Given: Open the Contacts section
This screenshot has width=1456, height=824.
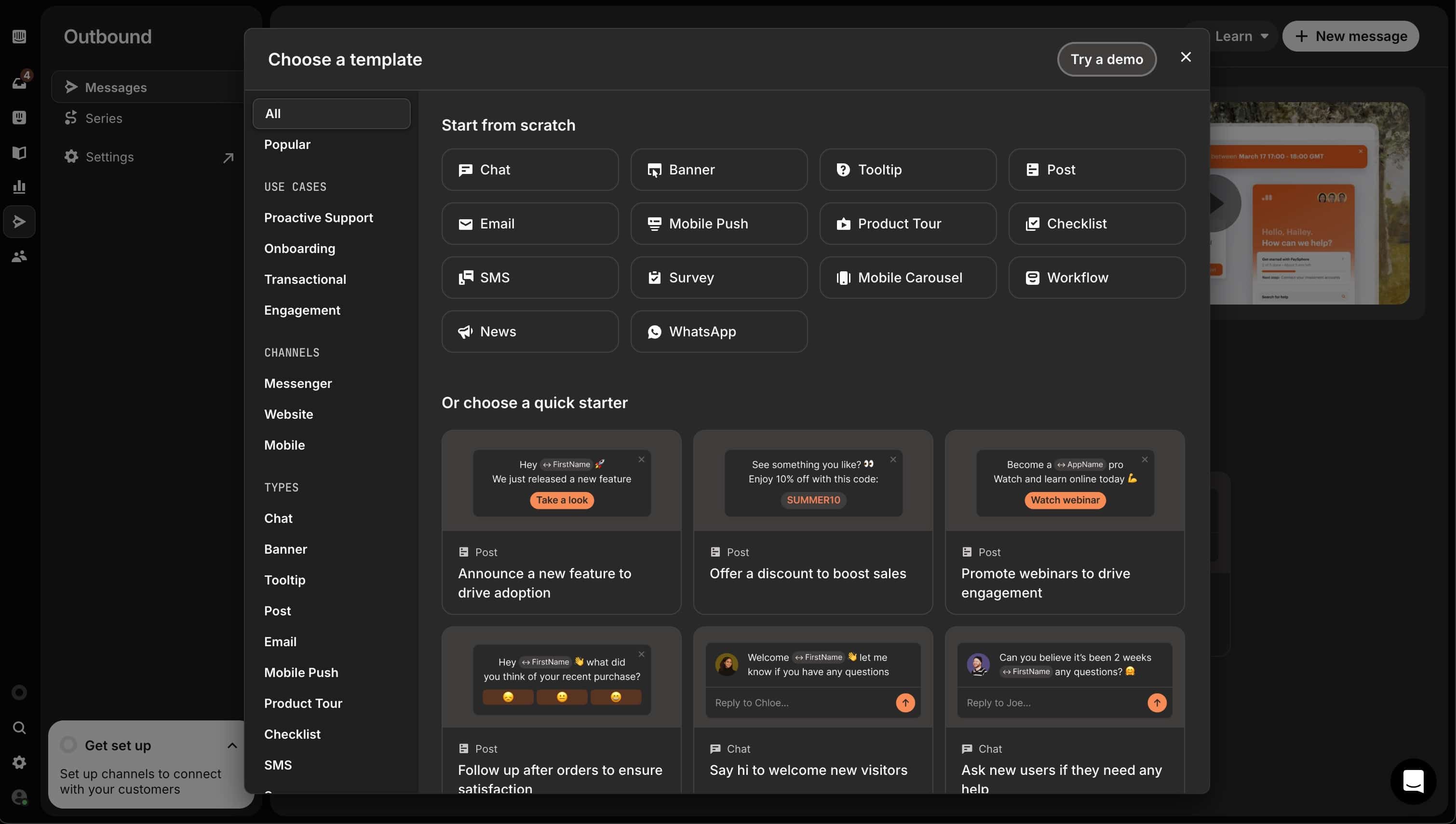Looking at the screenshot, I should tap(19, 256).
